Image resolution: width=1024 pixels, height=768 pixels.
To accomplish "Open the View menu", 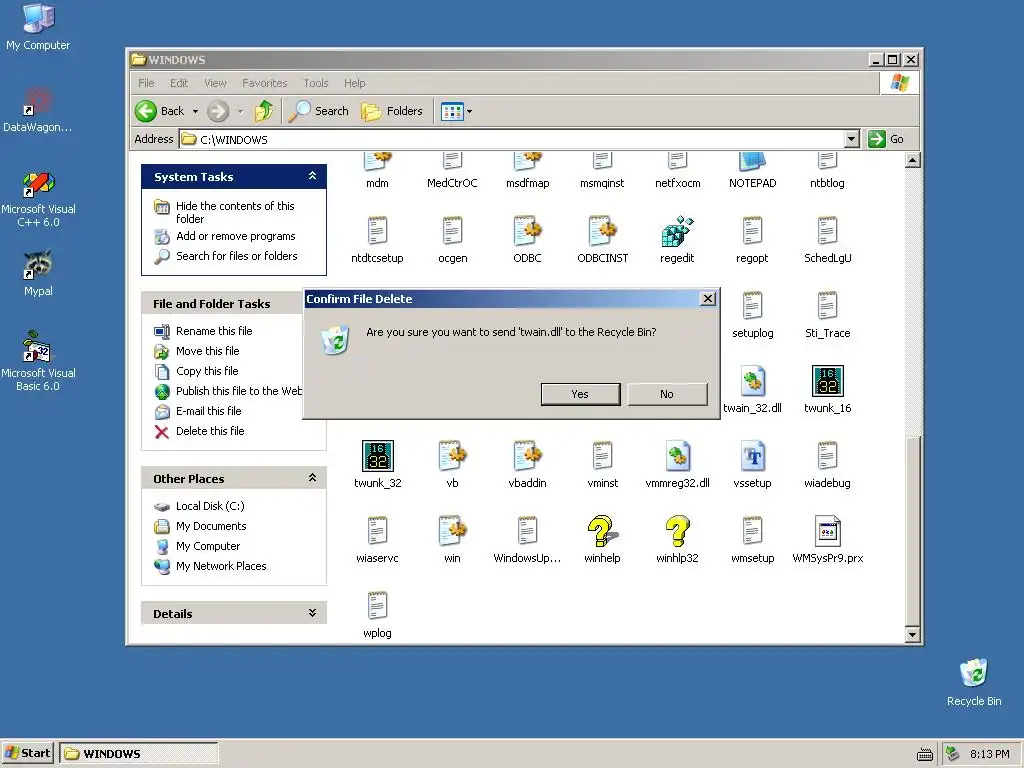I will 215,83.
